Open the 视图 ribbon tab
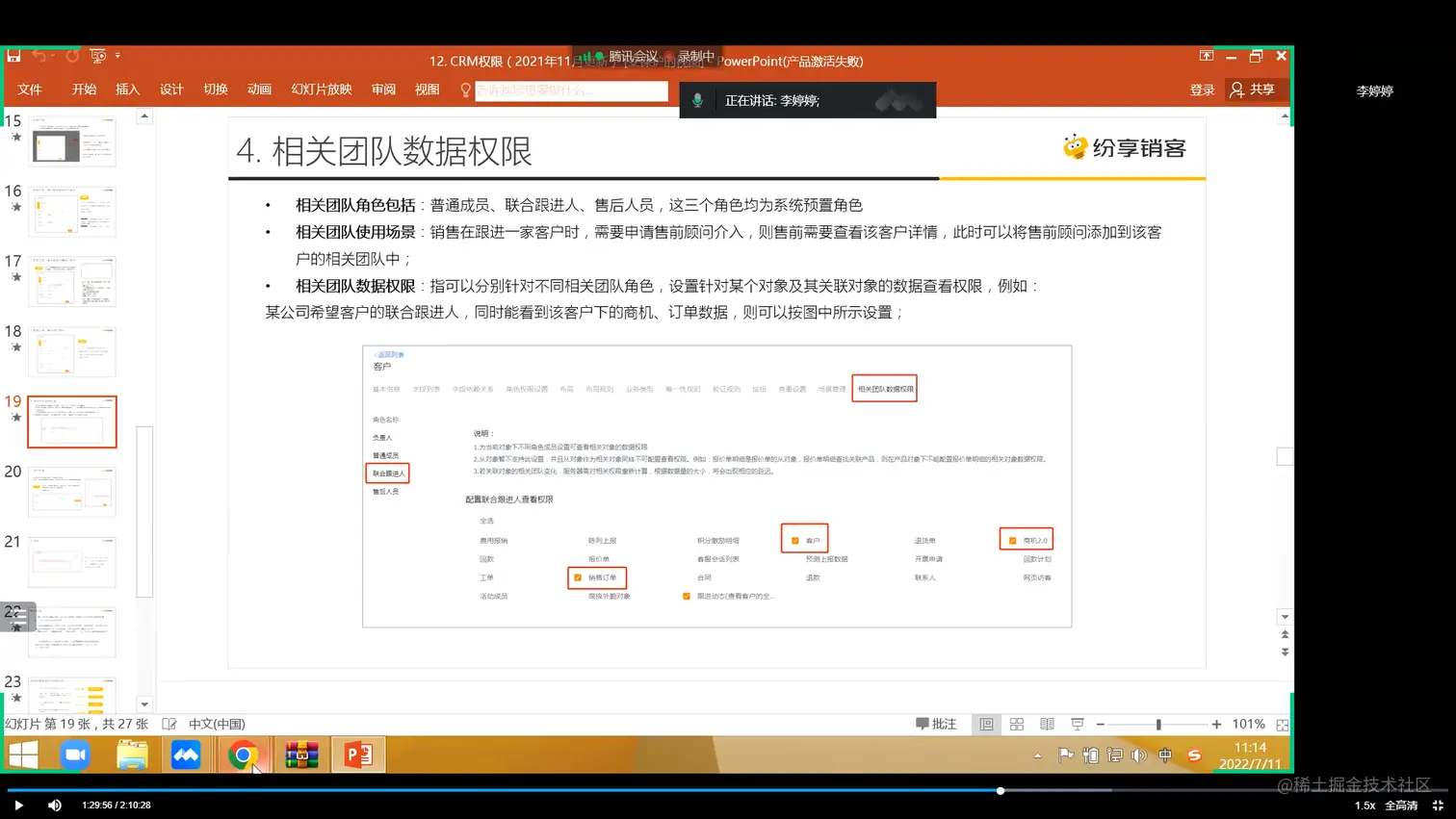 [427, 90]
